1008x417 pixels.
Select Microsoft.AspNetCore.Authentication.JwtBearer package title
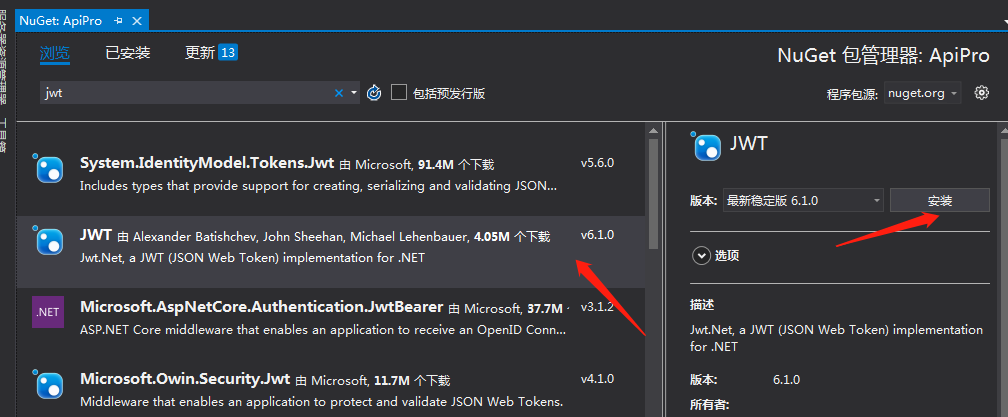click(262, 307)
